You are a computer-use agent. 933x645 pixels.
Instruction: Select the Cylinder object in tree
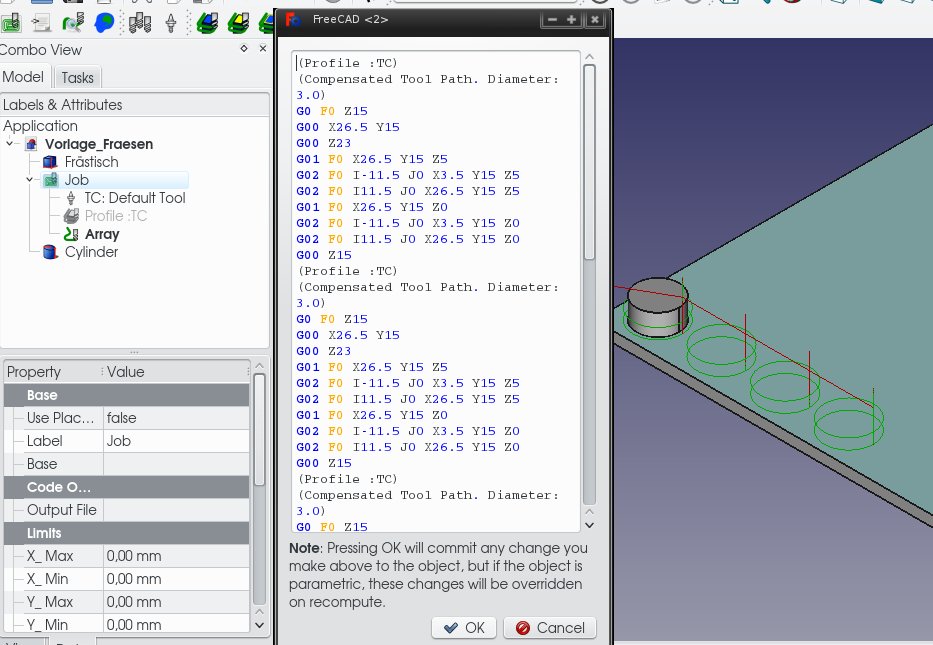91,252
